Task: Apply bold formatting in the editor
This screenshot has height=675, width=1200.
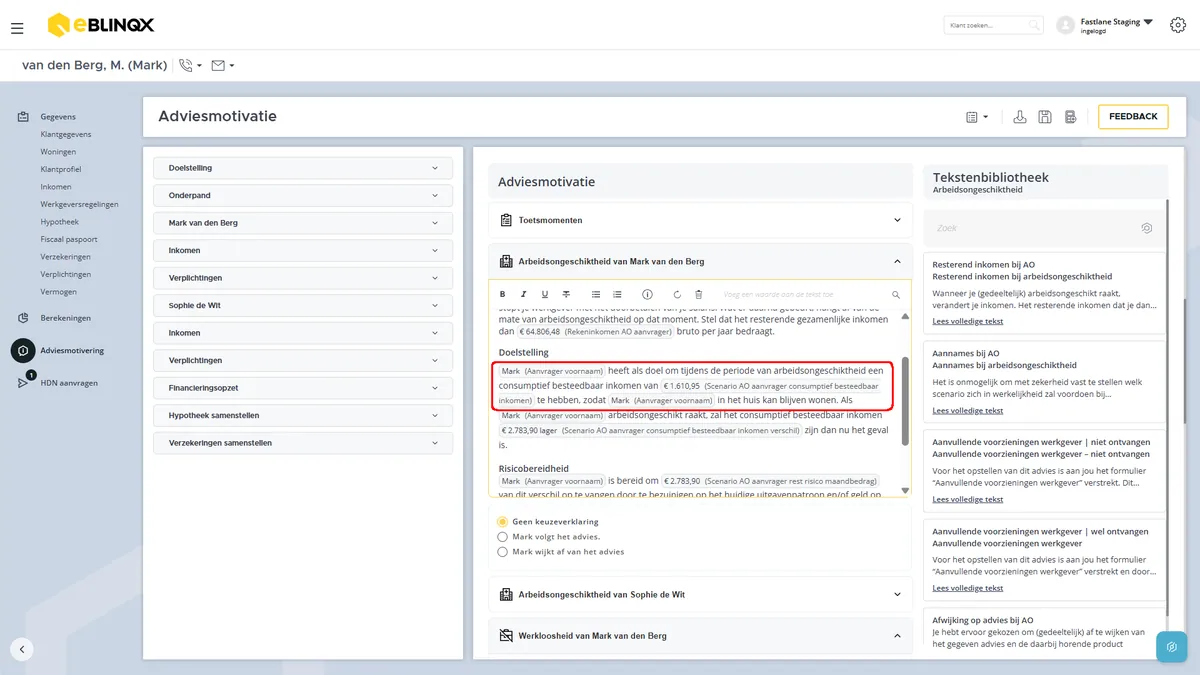Action: pos(501,295)
